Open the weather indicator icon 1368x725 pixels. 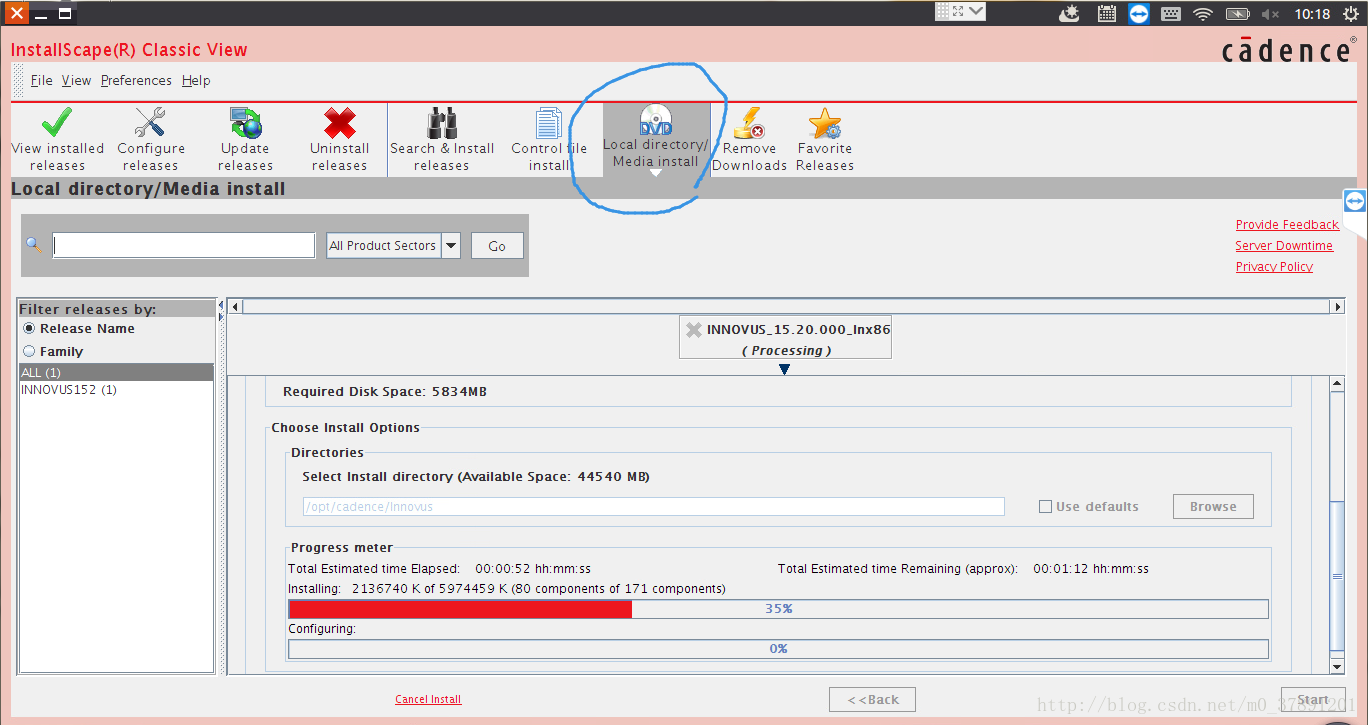pyautogui.click(x=1071, y=14)
